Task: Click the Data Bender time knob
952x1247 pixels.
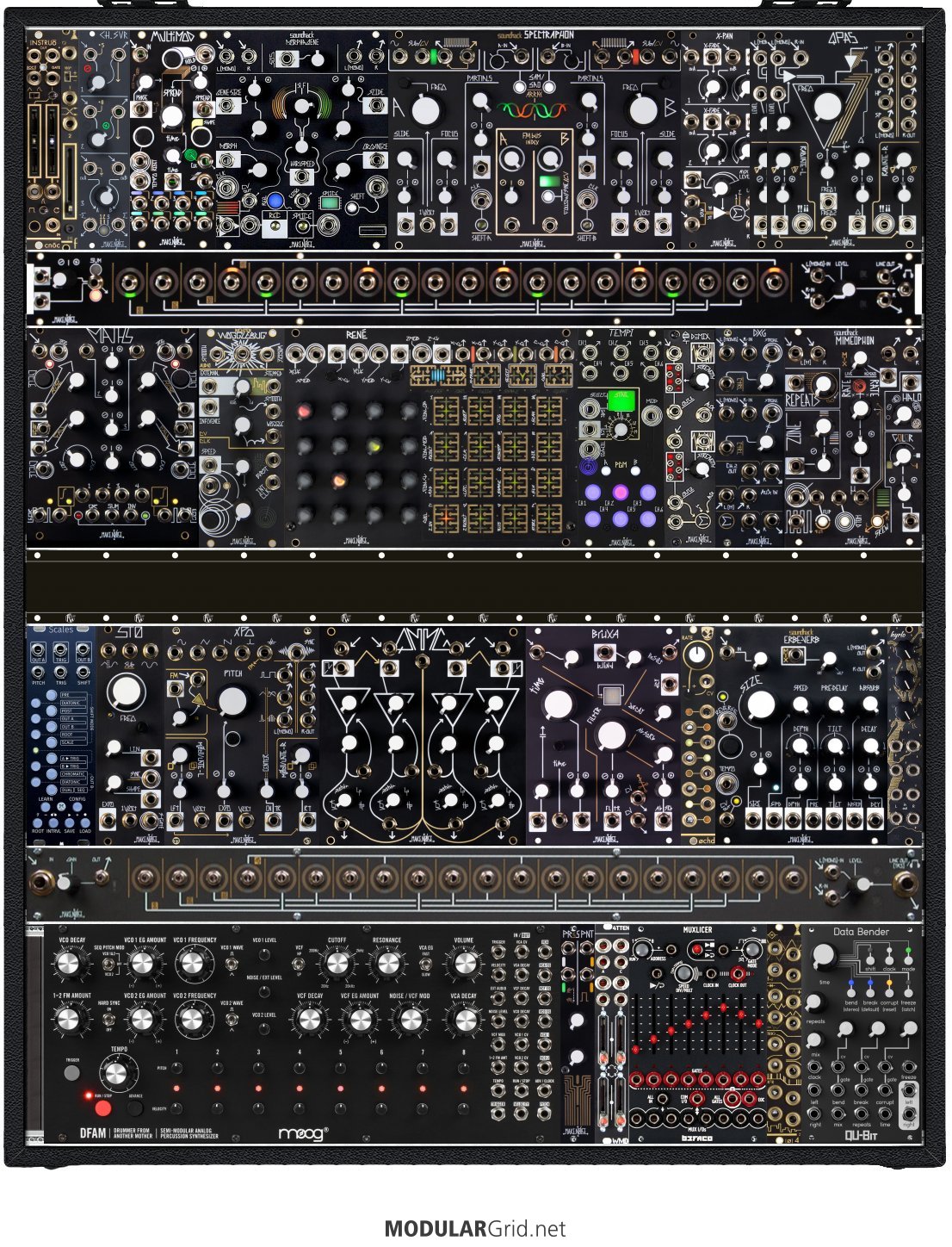Action: coord(823,956)
